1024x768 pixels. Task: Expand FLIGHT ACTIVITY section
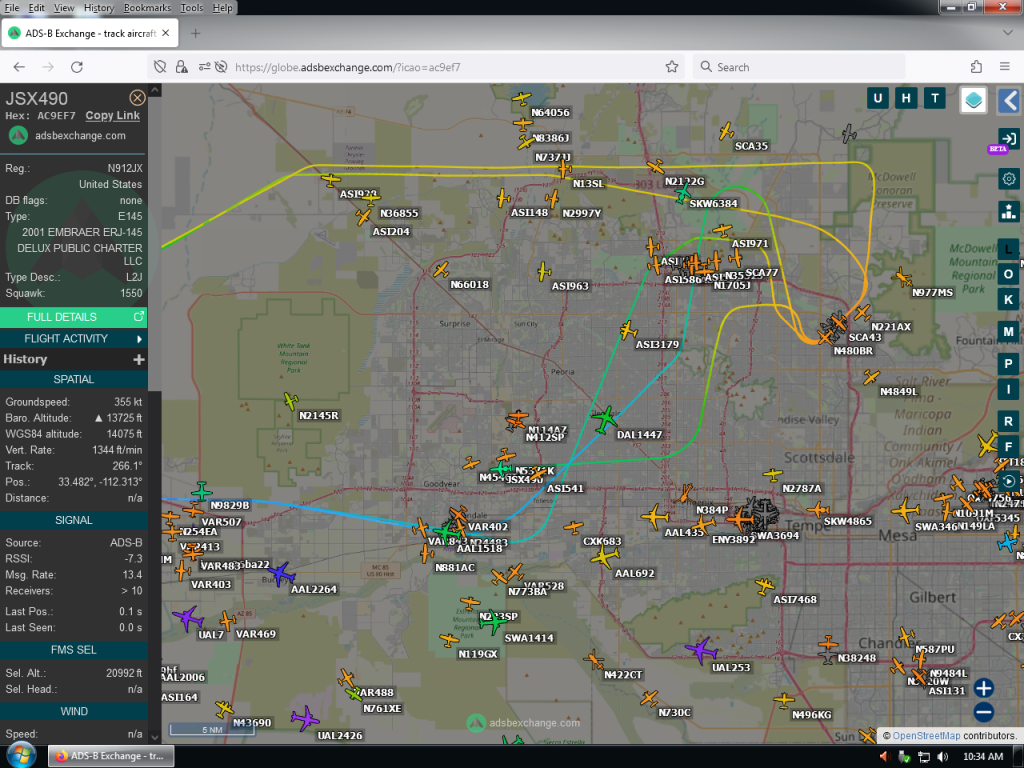[73, 338]
